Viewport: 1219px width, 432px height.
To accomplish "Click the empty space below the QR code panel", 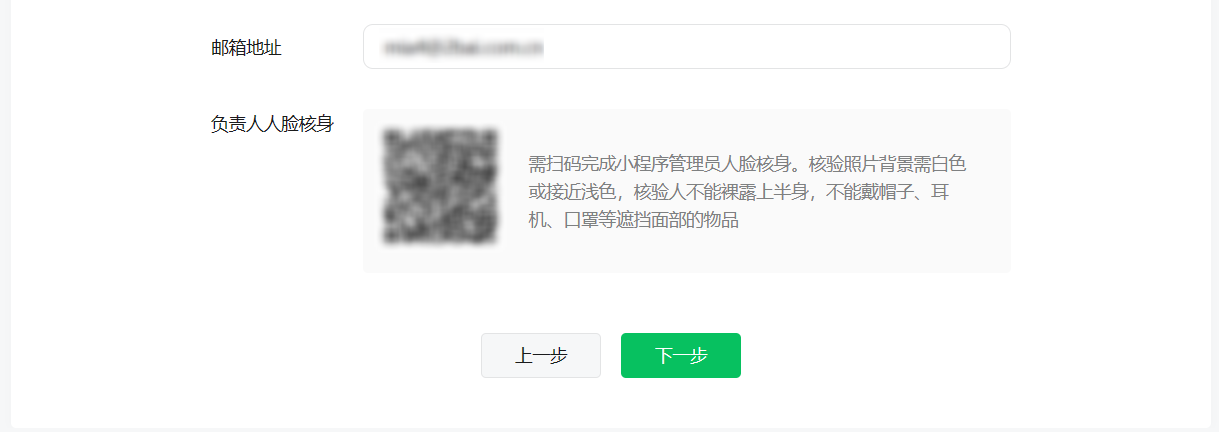I will pos(686,300).
